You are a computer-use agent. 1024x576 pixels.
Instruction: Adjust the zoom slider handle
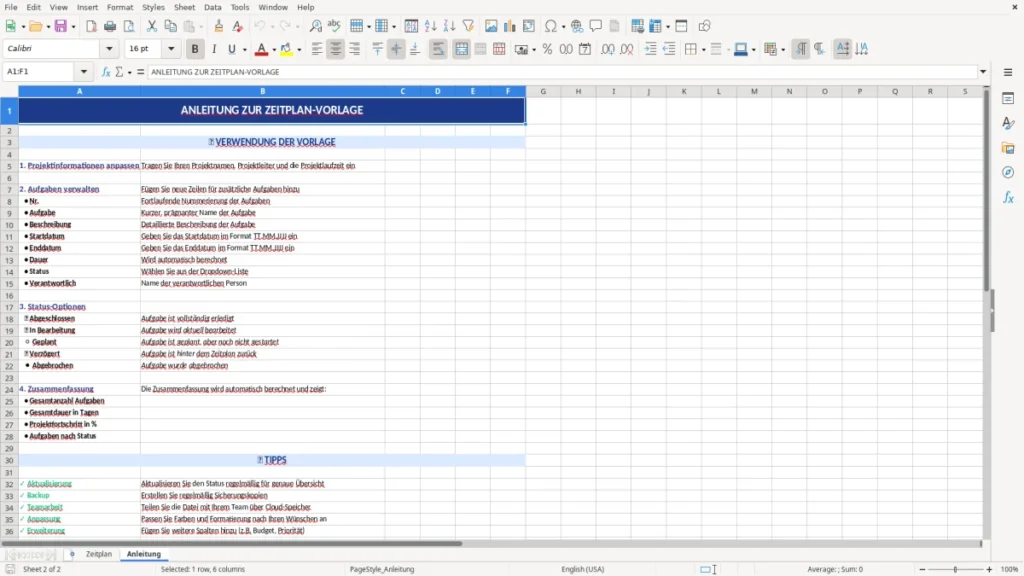pyautogui.click(x=955, y=569)
